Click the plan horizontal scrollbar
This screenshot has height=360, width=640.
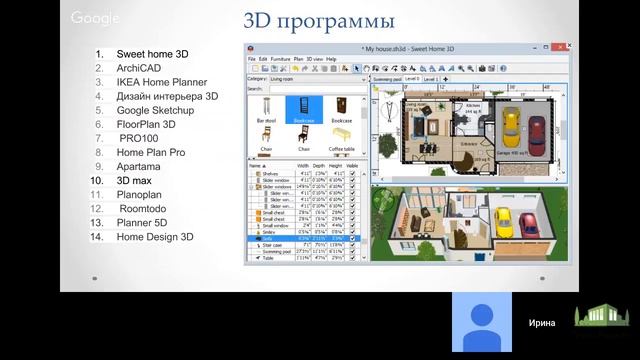click(457, 179)
